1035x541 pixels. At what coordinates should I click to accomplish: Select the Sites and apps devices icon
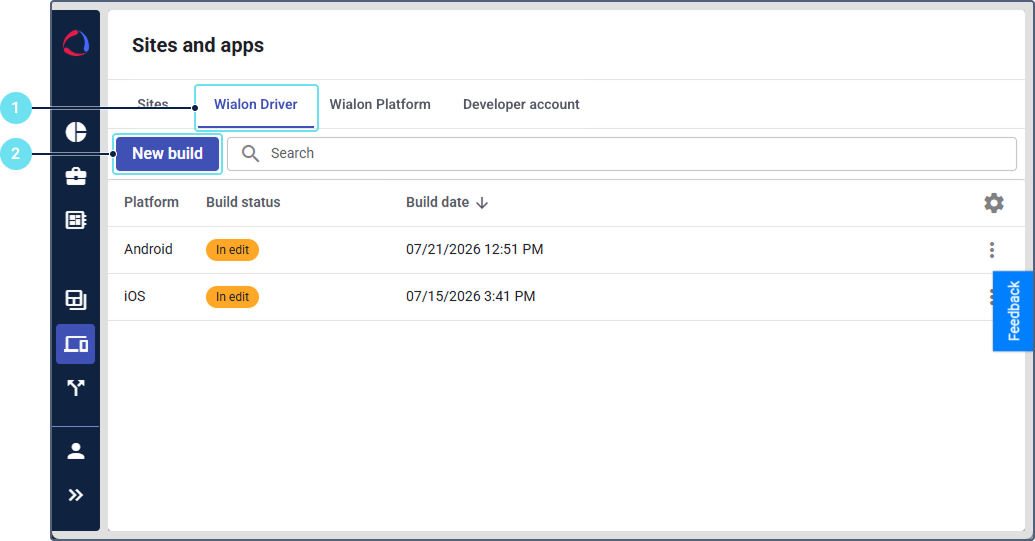click(x=76, y=344)
